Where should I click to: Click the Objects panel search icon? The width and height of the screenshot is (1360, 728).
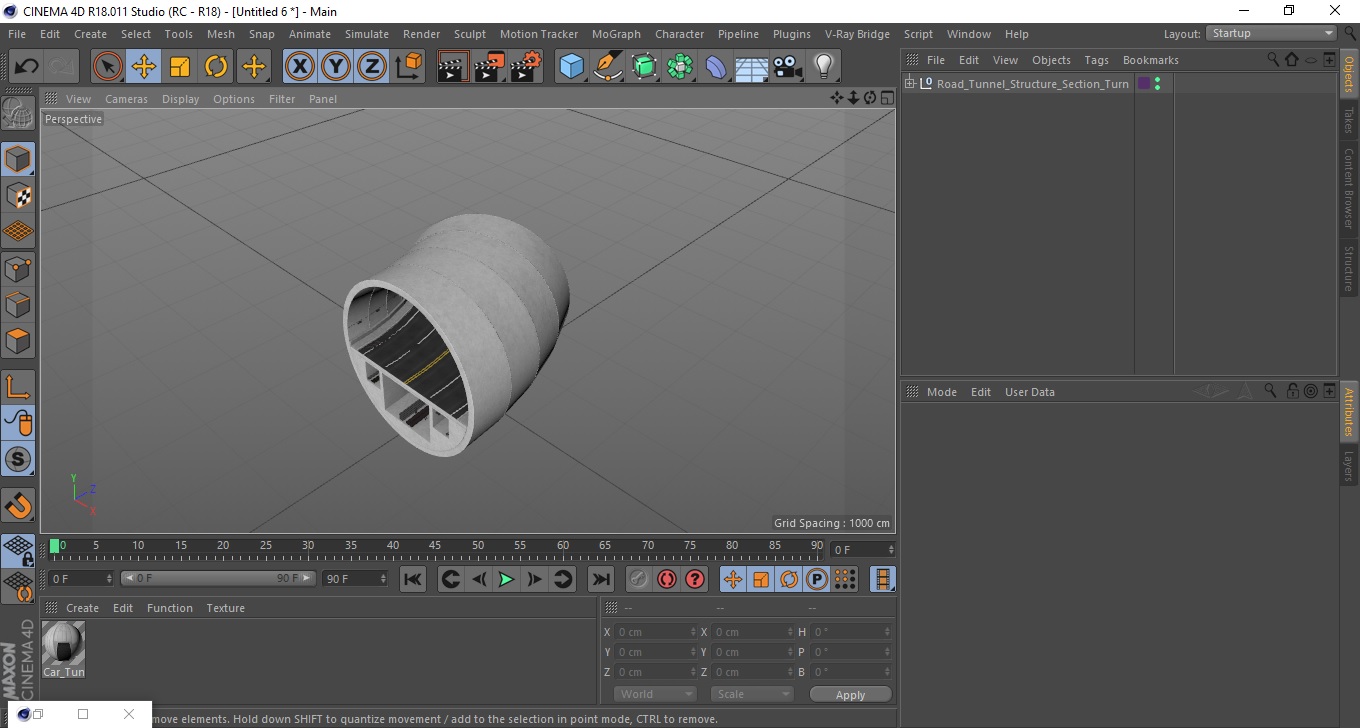pos(1272,59)
